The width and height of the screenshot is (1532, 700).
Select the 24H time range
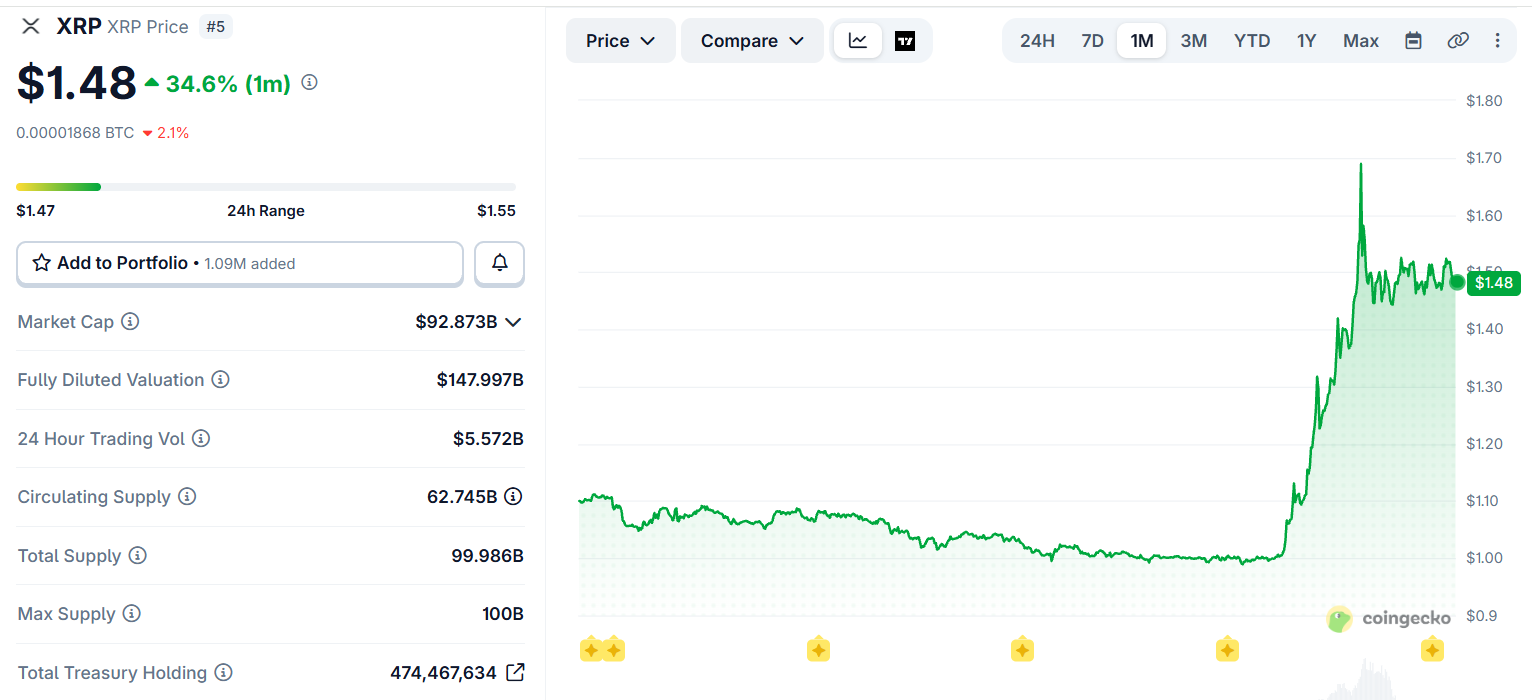click(1037, 41)
